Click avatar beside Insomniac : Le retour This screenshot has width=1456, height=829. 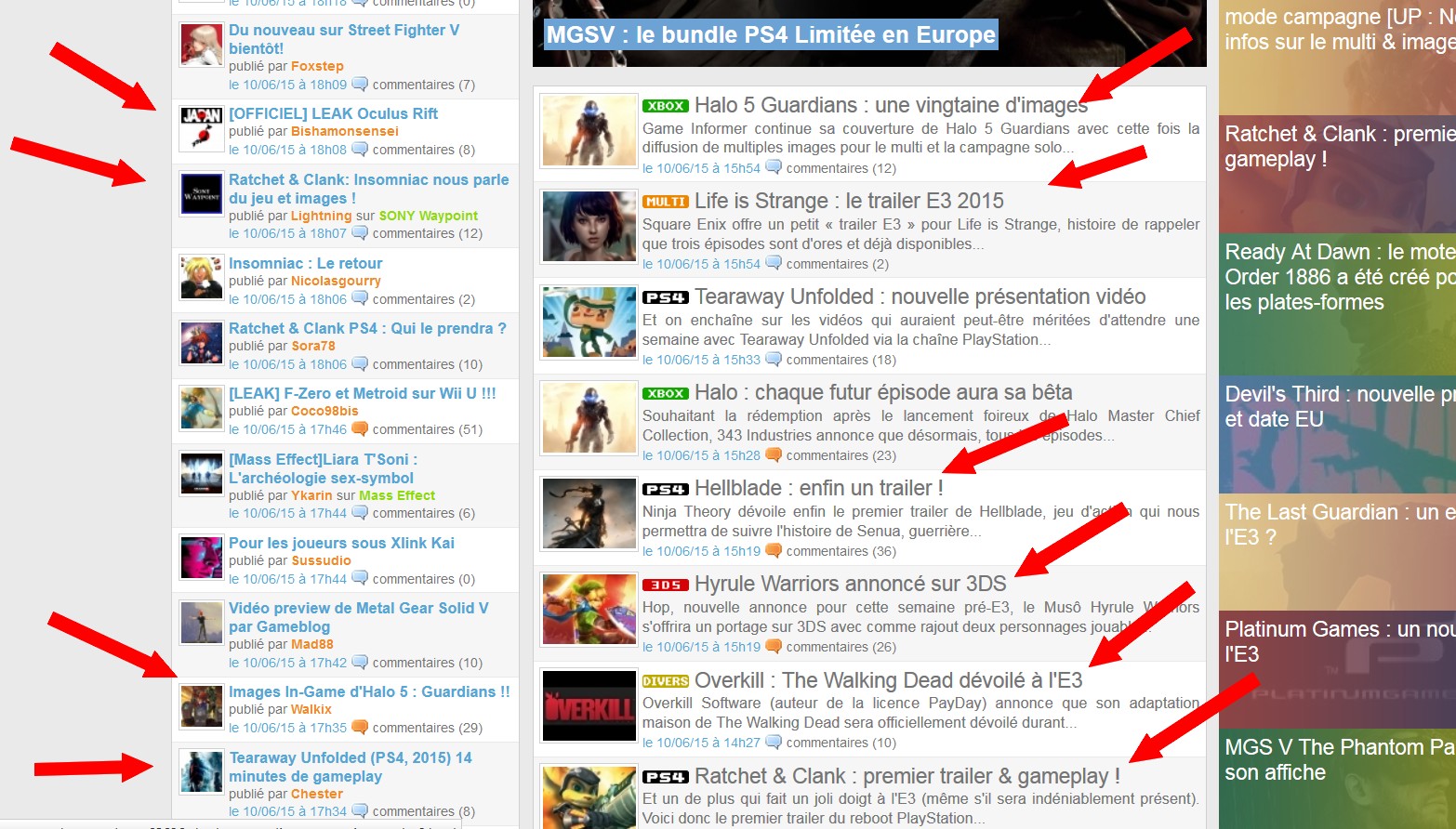[202, 278]
